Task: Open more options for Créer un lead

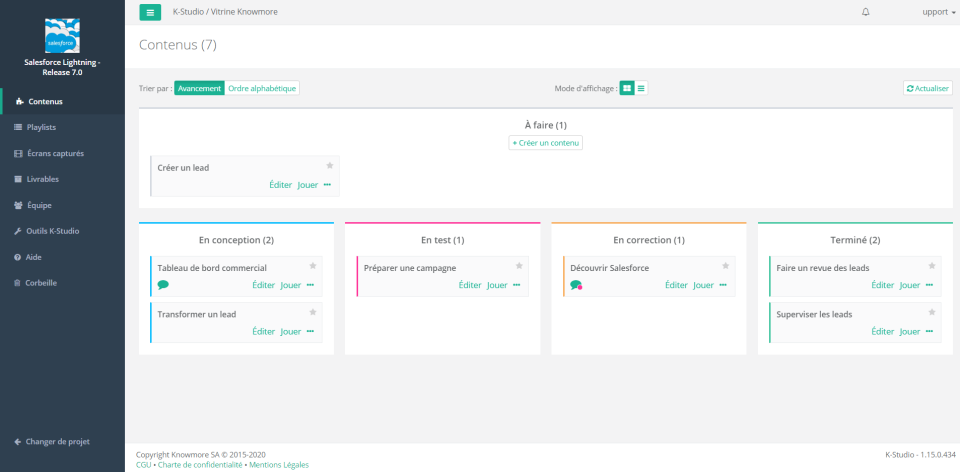Action: pos(328,184)
